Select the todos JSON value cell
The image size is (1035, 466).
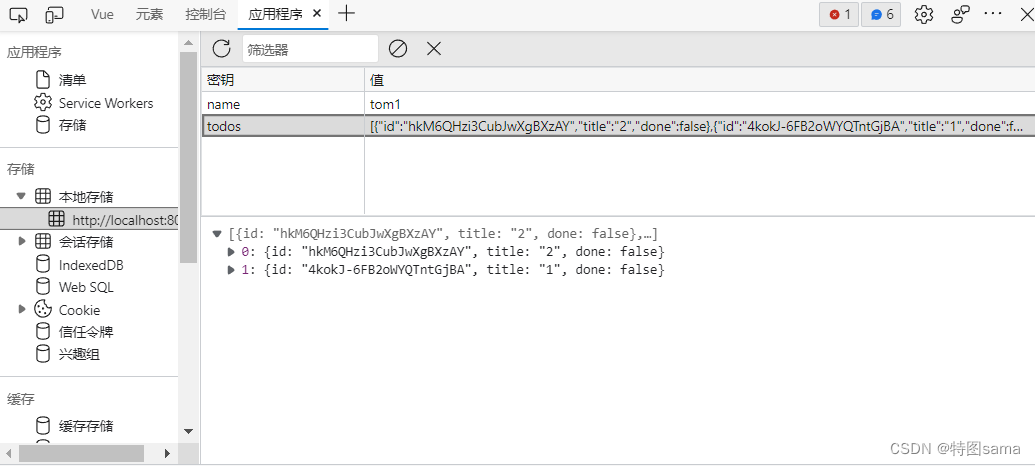[700, 127]
